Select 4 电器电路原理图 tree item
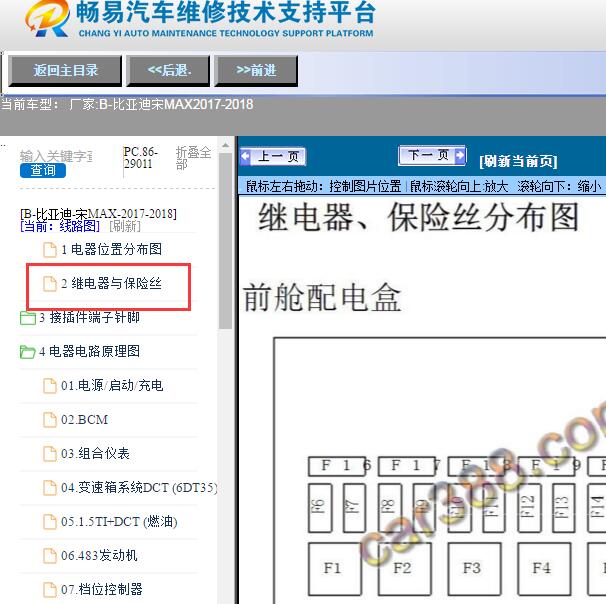Screen dimensions: 606x604 pos(89,351)
